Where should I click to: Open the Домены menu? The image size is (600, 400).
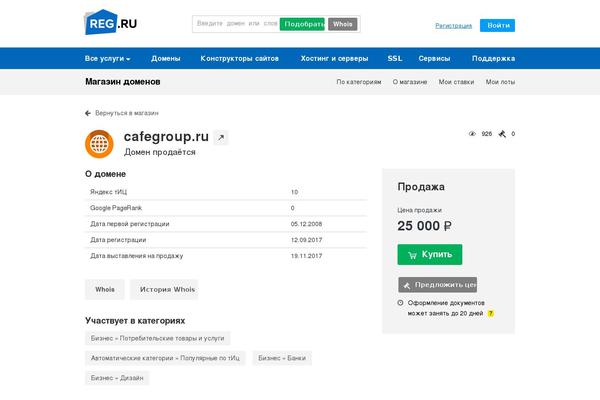pyautogui.click(x=166, y=59)
